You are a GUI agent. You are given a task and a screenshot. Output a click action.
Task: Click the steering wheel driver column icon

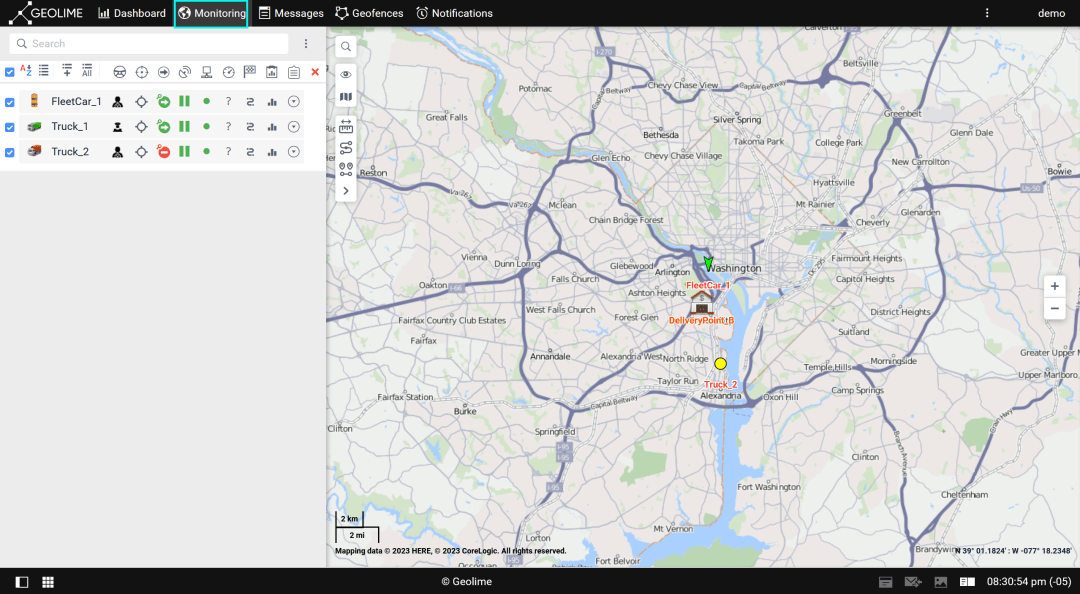pyautogui.click(x=119, y=72)
